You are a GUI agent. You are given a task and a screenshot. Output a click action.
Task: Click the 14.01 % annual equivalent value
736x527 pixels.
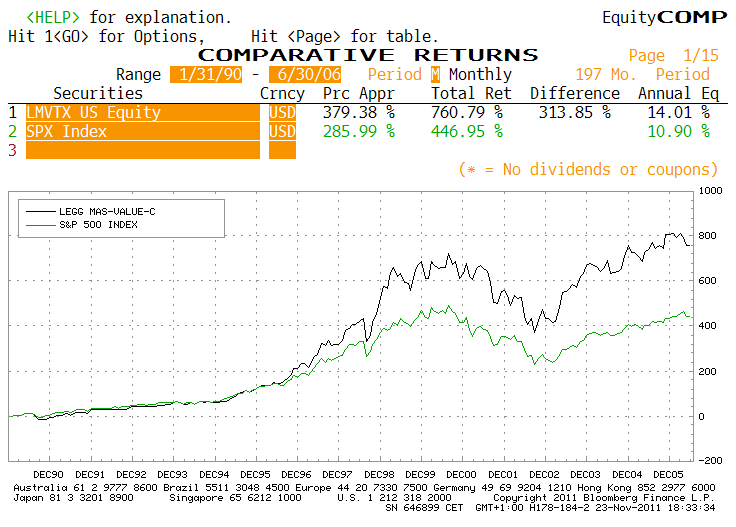pyautogui.click(x=679, y=113)
